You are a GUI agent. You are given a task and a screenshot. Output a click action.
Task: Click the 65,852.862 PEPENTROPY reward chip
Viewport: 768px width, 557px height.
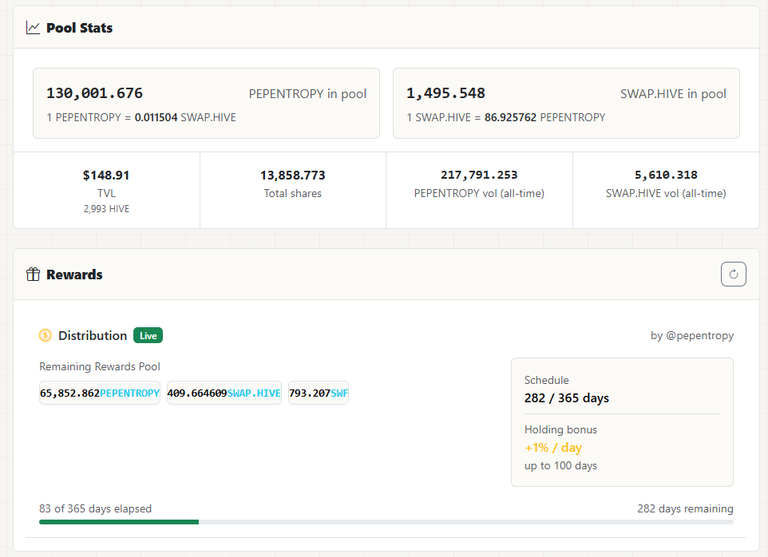tap(99, 393)
